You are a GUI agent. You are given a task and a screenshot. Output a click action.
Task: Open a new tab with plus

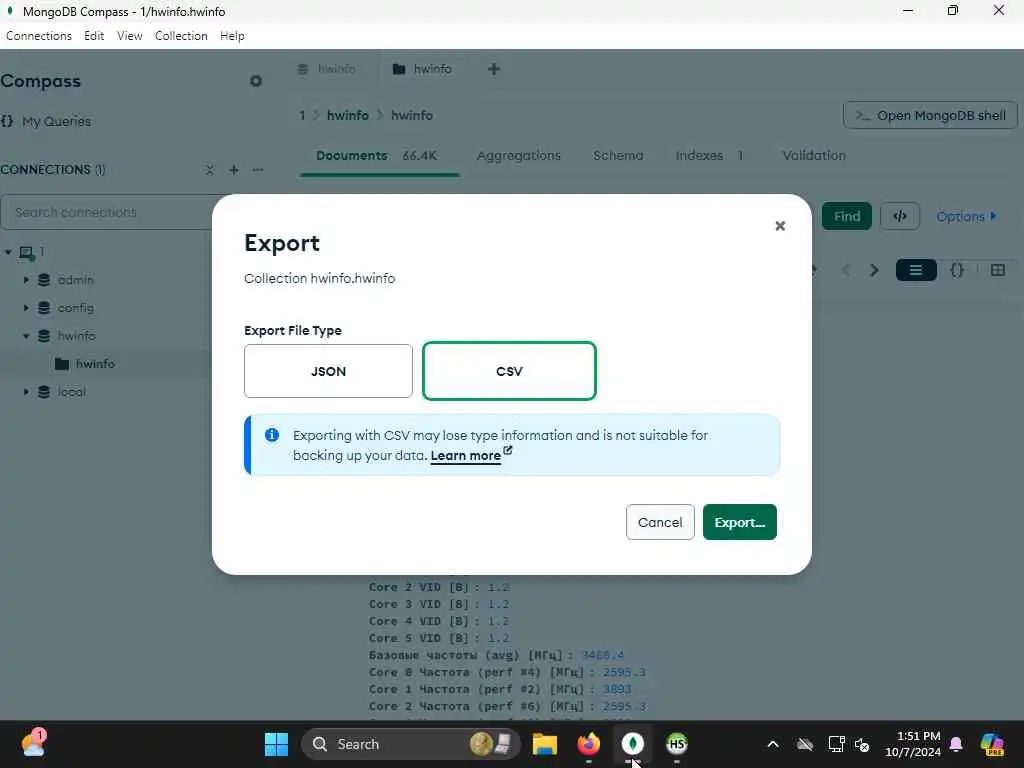494,69
